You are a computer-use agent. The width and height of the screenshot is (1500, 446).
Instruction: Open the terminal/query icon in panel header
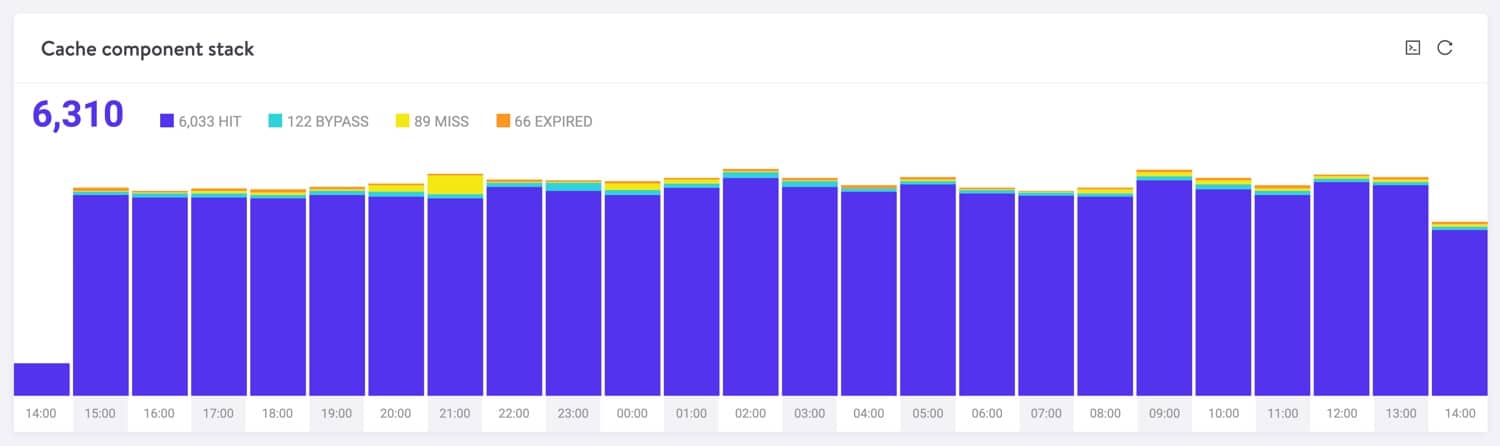click(x=1412, y=48)
